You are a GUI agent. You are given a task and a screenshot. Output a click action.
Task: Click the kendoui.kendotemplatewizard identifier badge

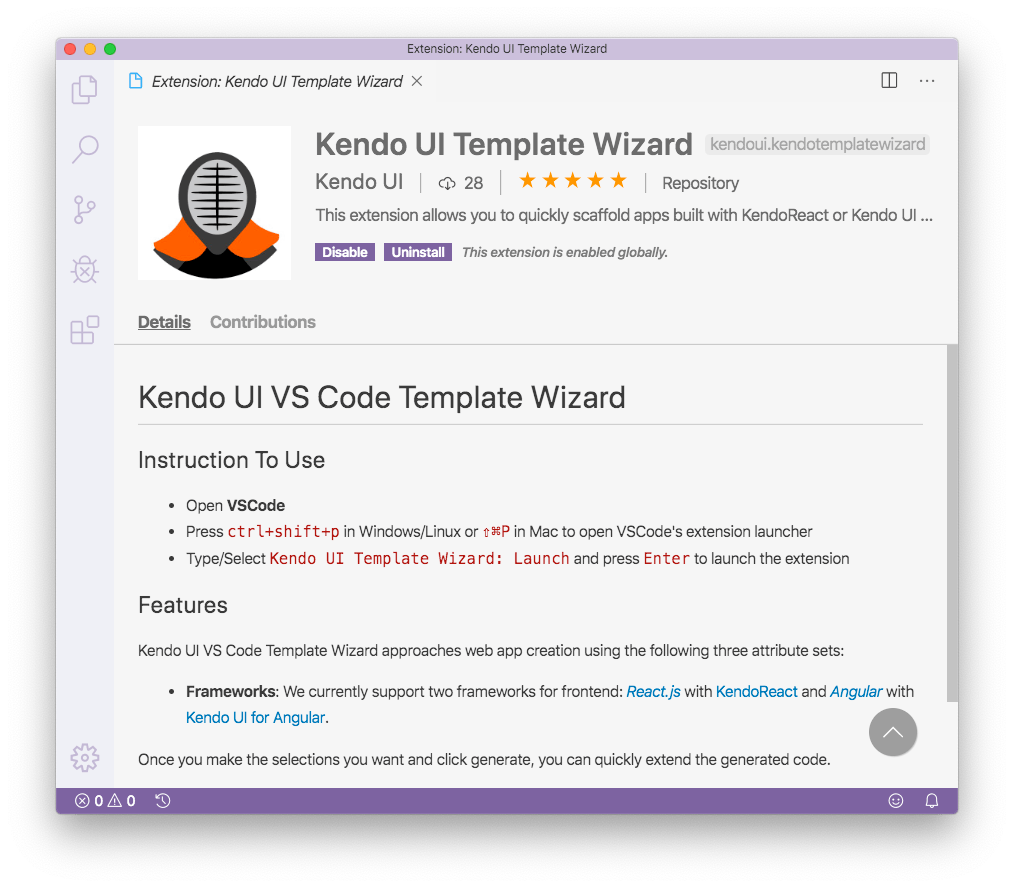(817, 144)
